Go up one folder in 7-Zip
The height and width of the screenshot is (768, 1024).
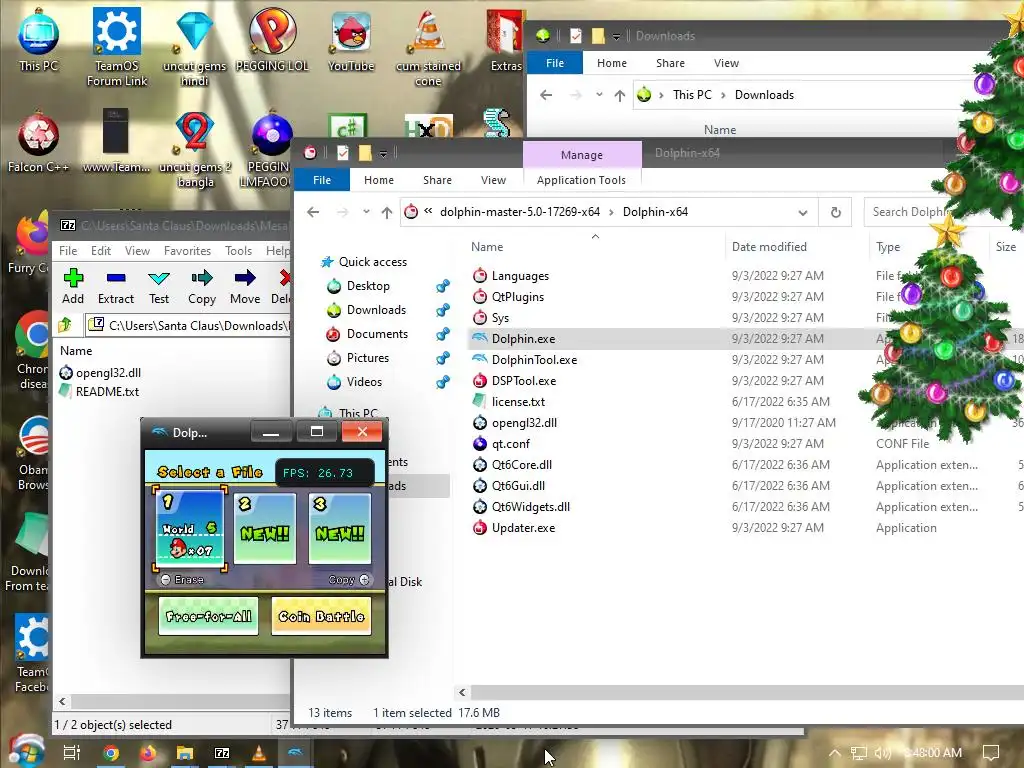tap(65, 325)
